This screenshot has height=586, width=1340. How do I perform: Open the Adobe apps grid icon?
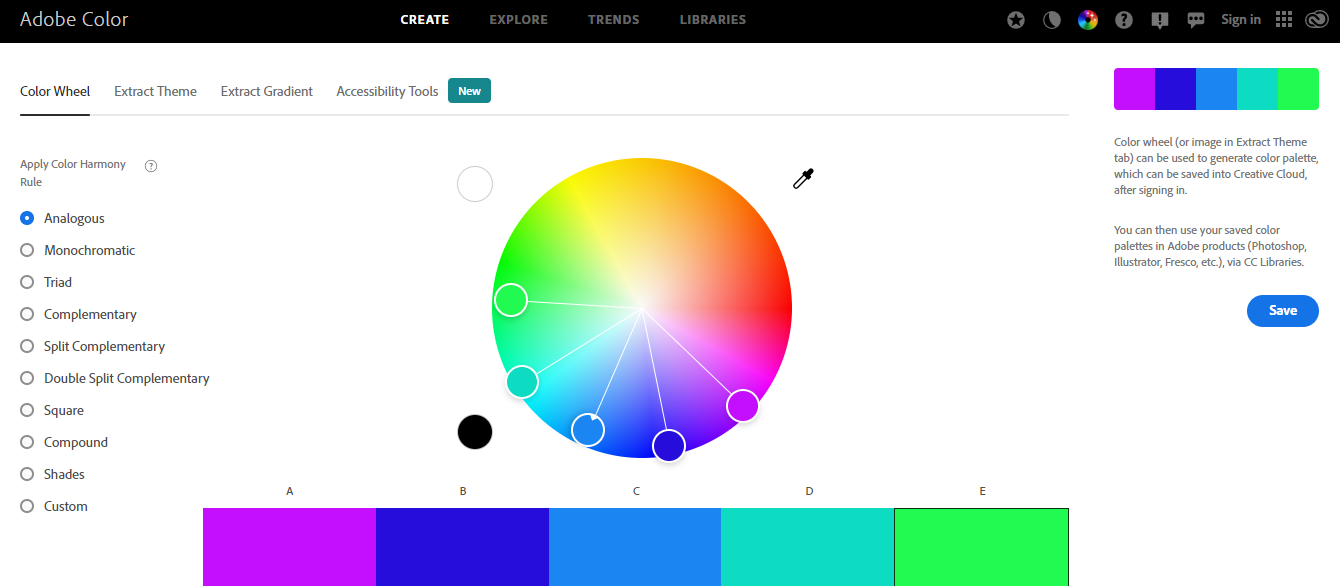tap(1283, 19)
